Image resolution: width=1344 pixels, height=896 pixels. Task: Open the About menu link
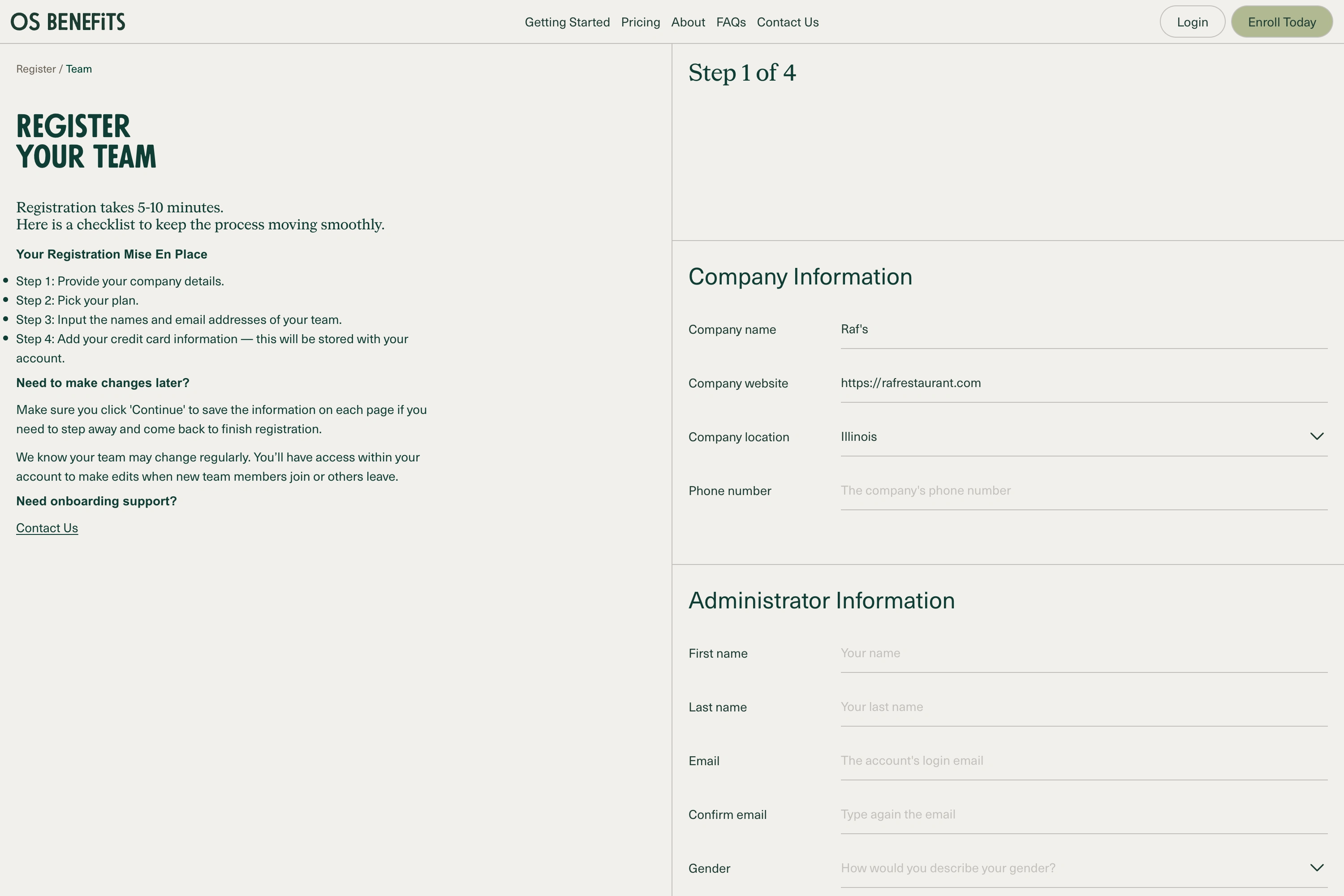687,22
